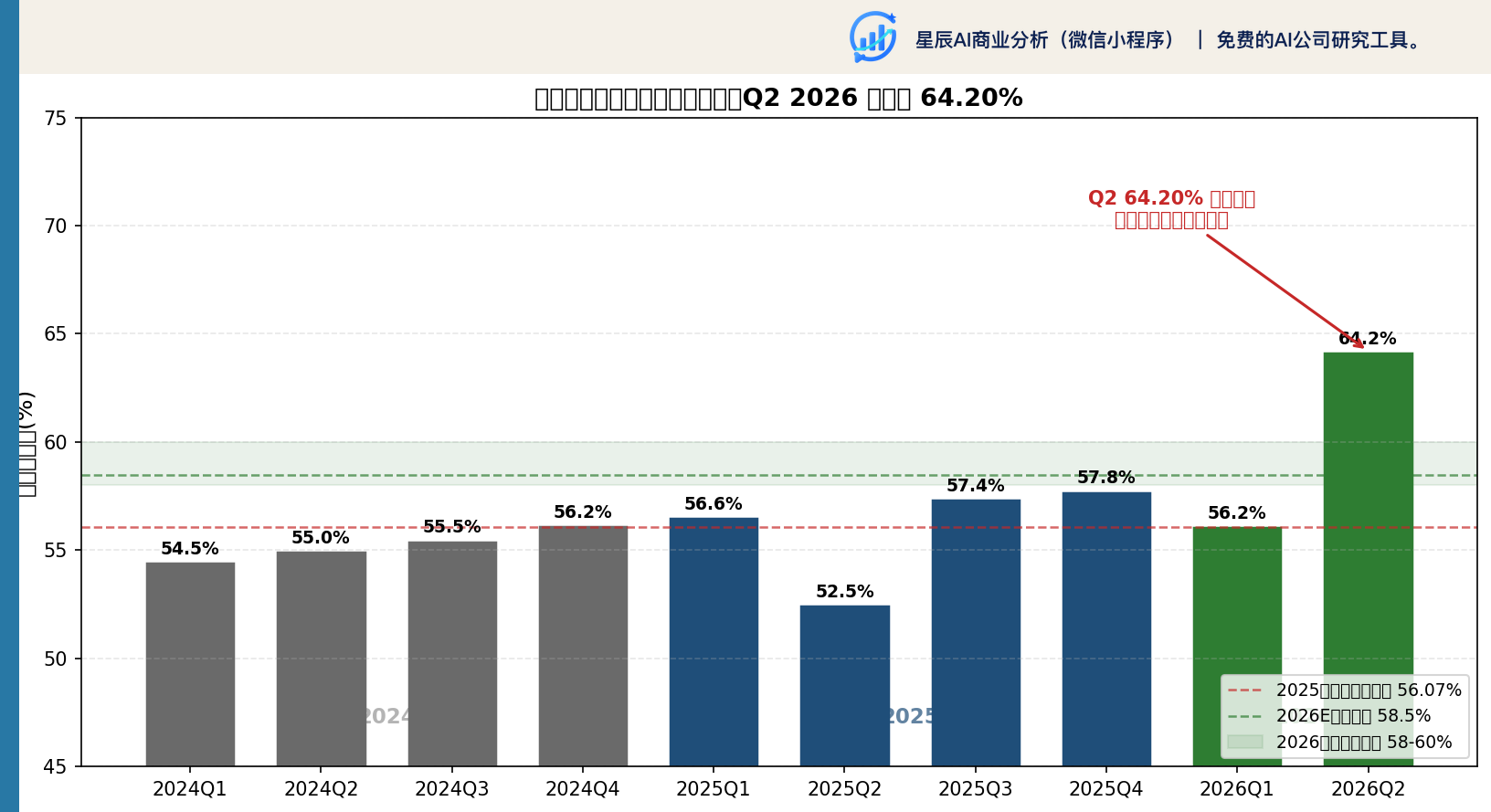This screenshot has height=812, width=1491.
Task: Click the 55.0% value label
Action: pyautogui.click(x=321, y=538)
